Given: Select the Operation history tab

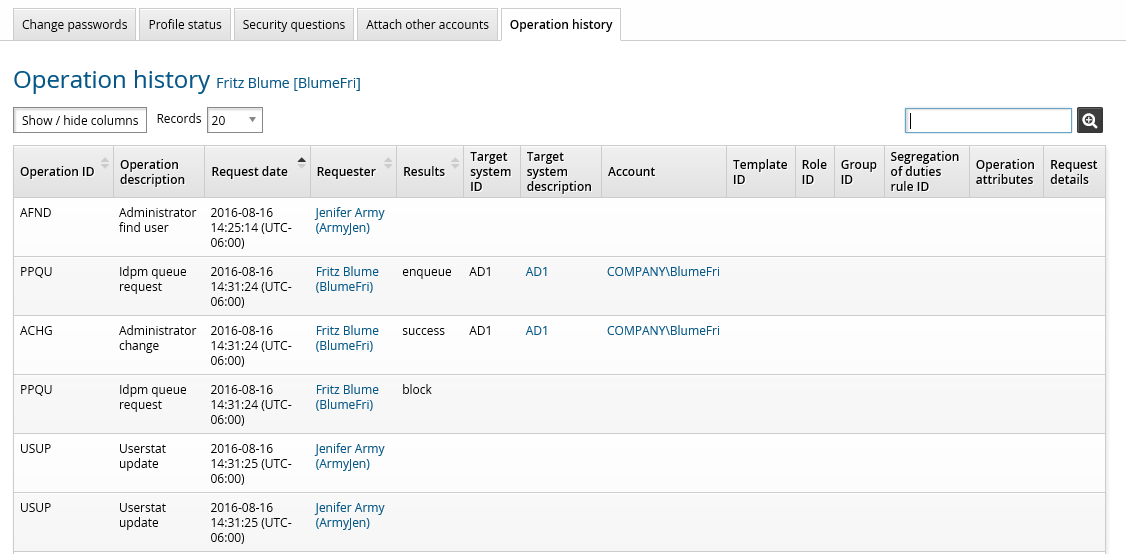Looking at the screenshot, I should click(x=561, y=24).
